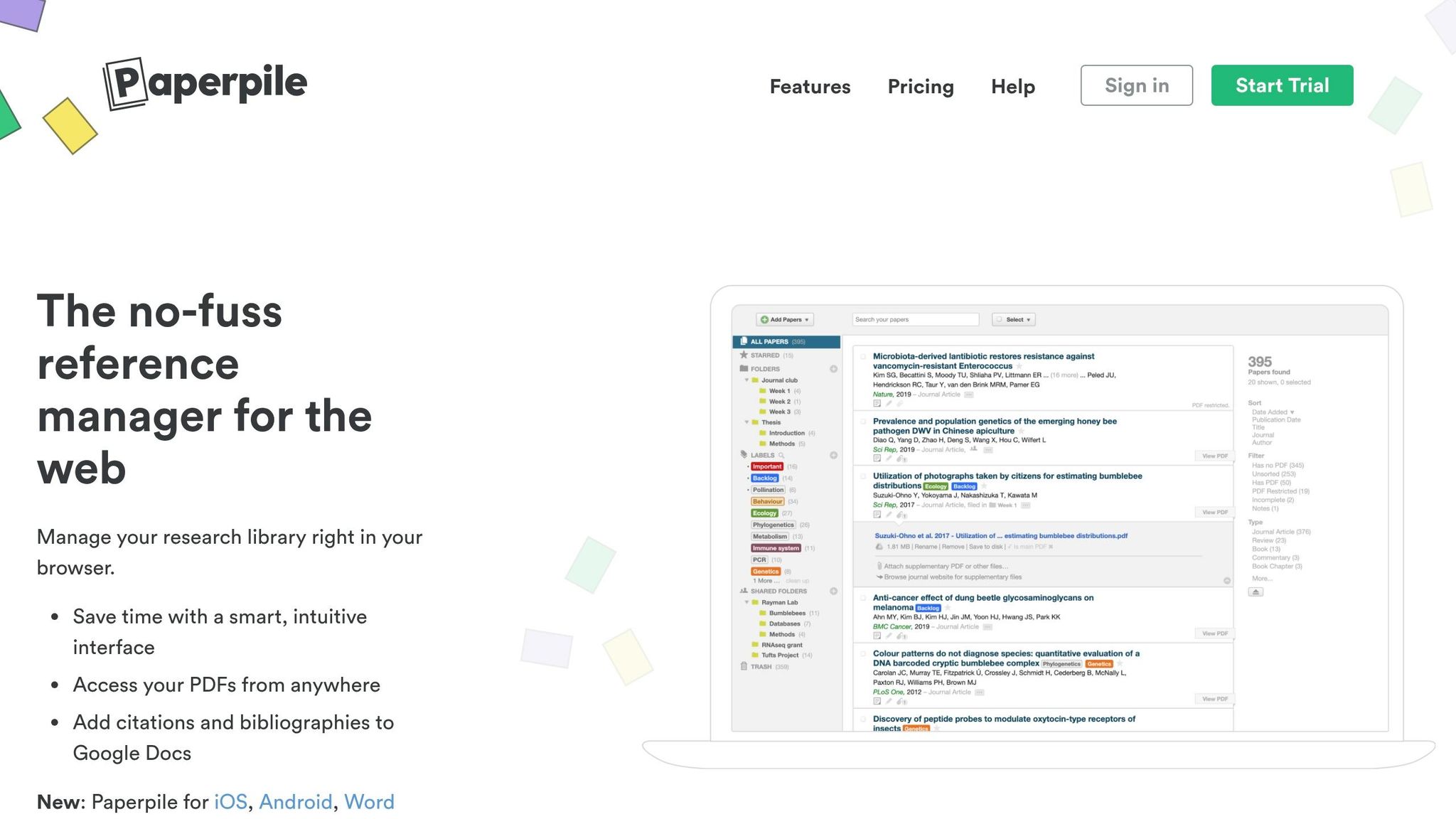Collapse the Thesis folder arrow

(746, 422)
